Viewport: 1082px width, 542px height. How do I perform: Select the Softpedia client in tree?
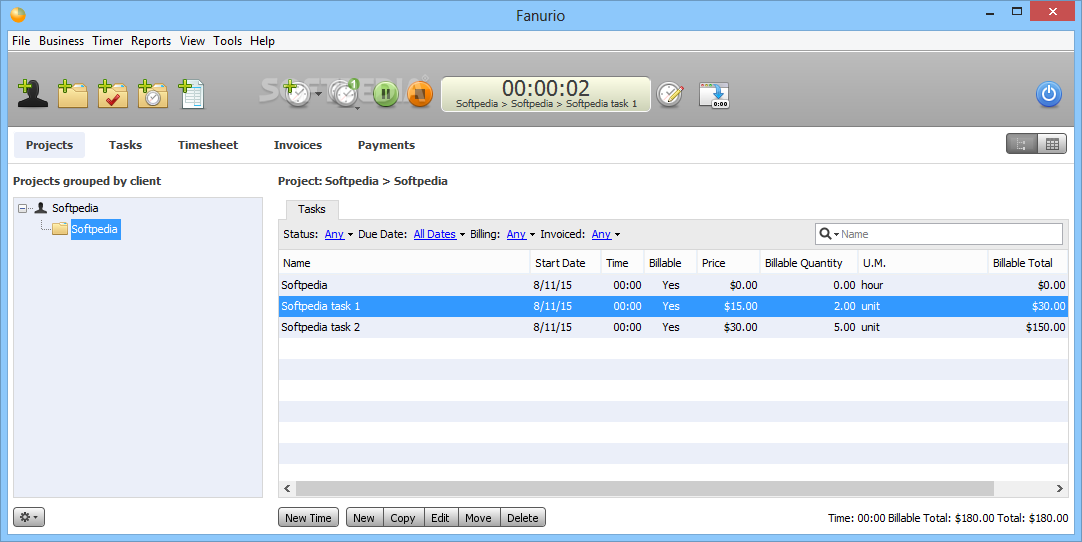coord(75,208)
